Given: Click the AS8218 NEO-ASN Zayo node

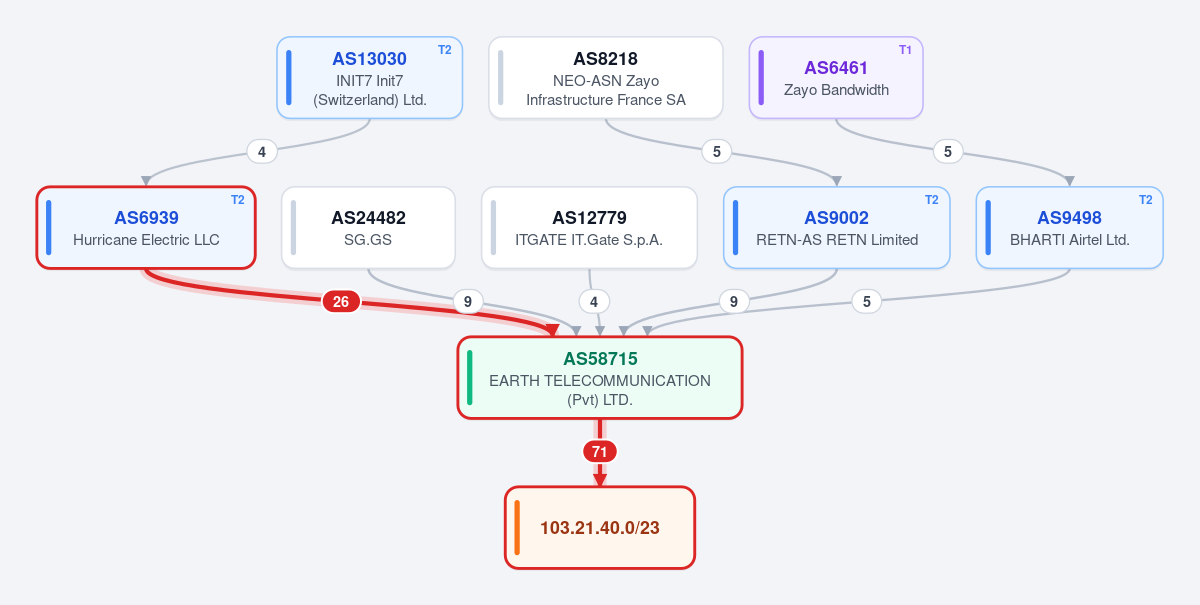Looking at the screenshot, I should point(606,78).
